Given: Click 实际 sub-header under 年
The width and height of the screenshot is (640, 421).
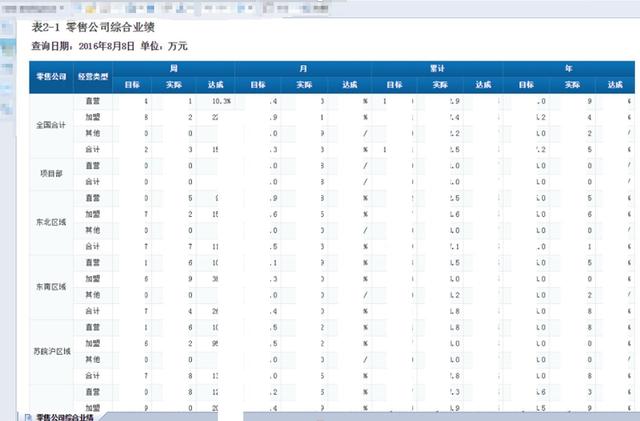Looking at the screenshot, I should tap(572, 85).
